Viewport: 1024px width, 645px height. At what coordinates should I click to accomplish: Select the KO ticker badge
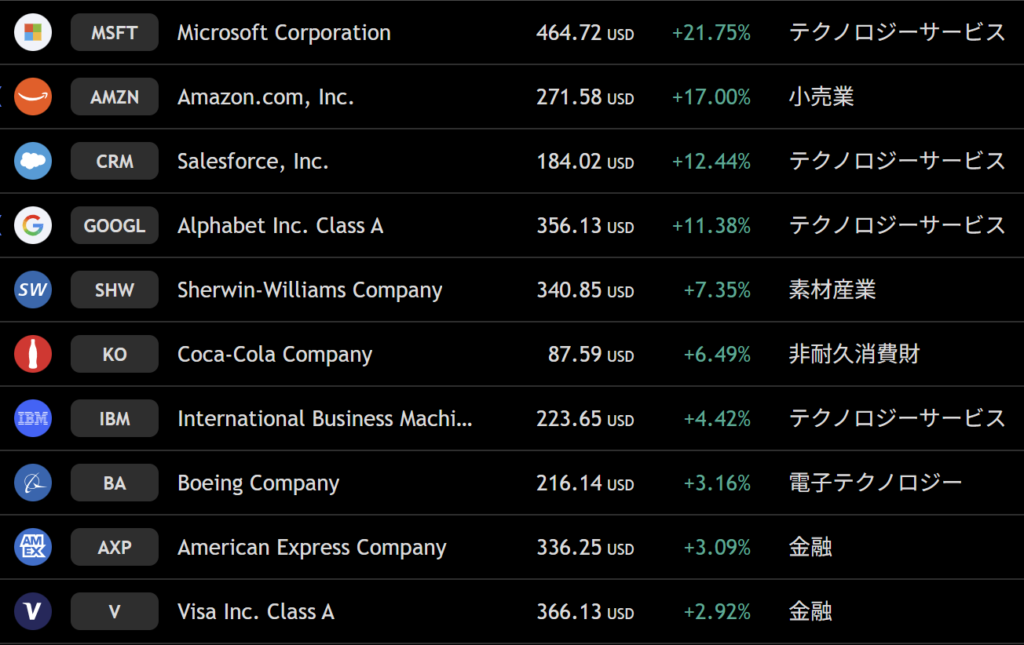[114, 354]
